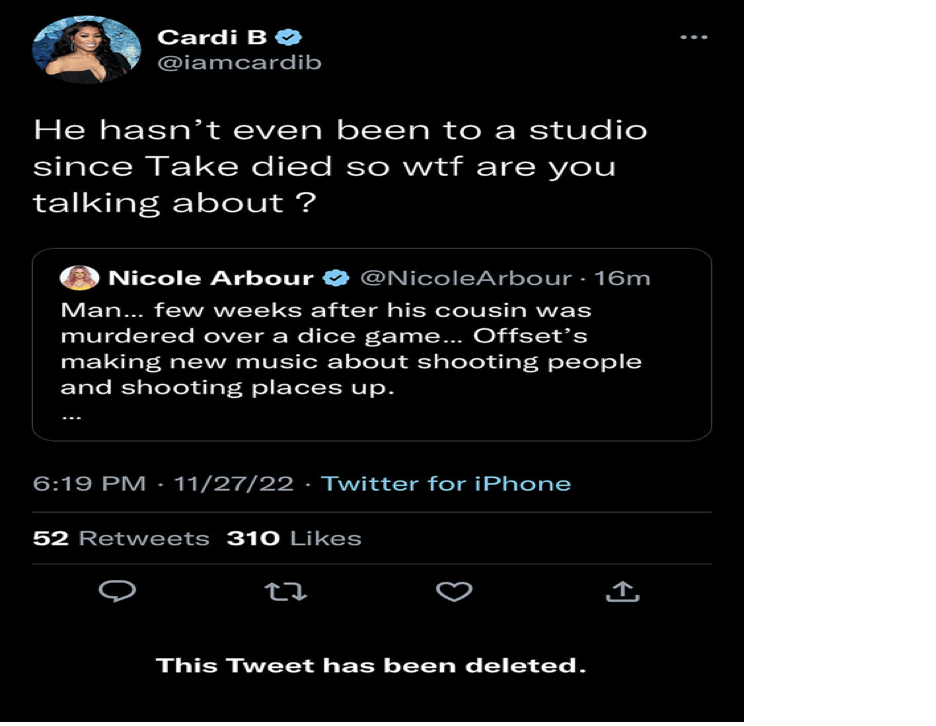Visit the @NicoleArbour handle link
The height and width of the screenshot is (726, 936).
tap(465, 278)
